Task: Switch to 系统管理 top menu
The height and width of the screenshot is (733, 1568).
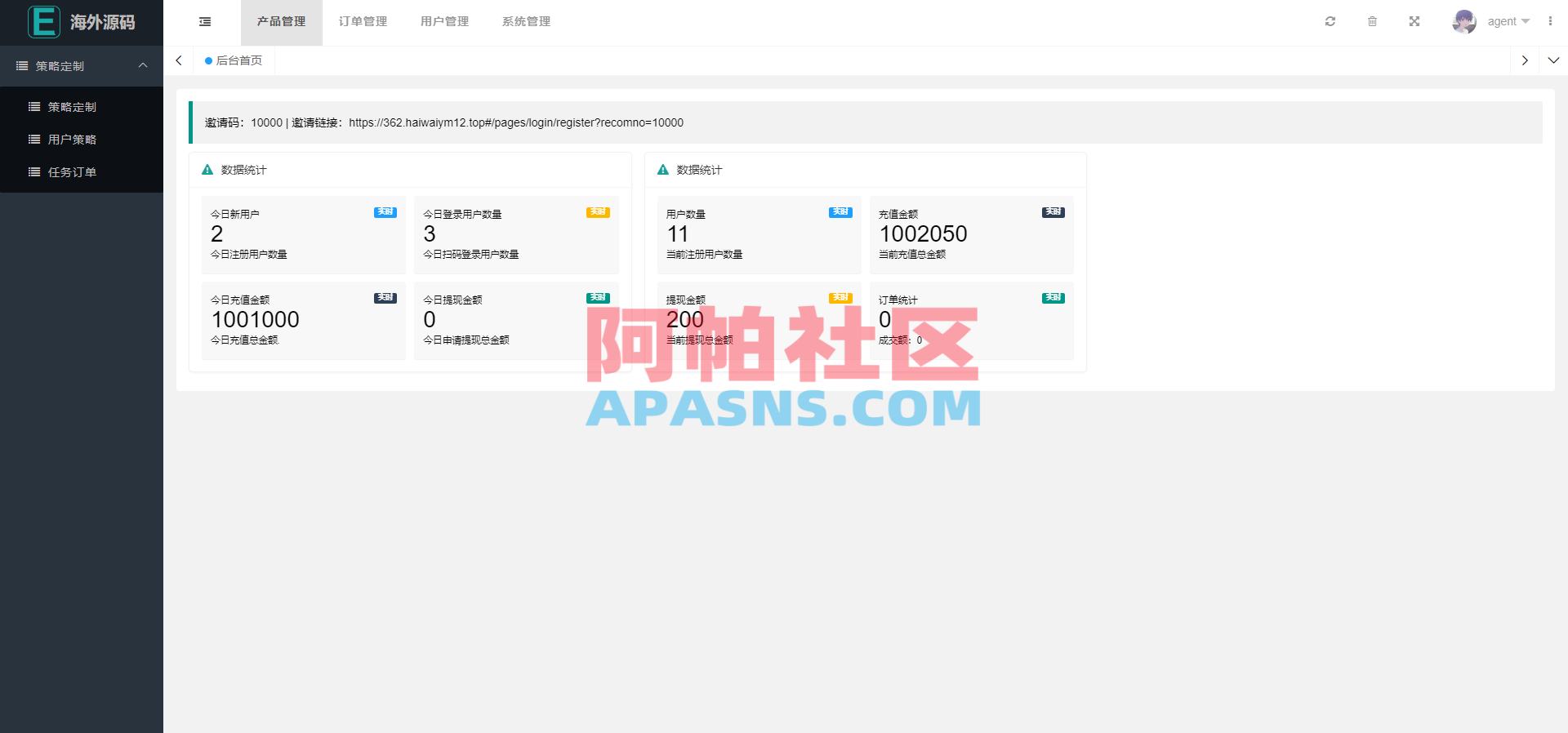Action: click(527, 22)
